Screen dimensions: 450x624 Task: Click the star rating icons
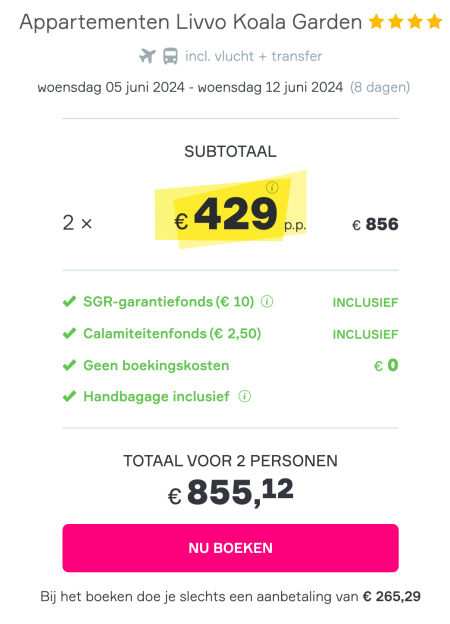[405, 21]
